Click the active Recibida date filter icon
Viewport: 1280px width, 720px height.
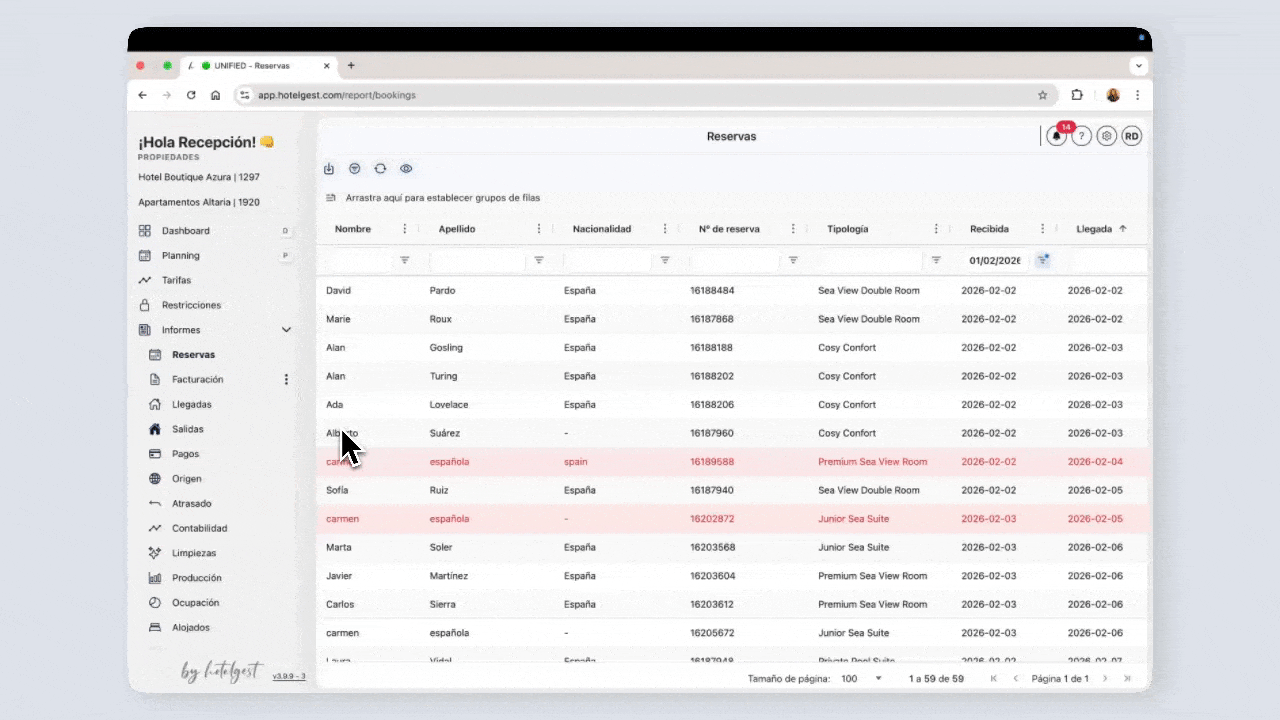coord(1043,260)
